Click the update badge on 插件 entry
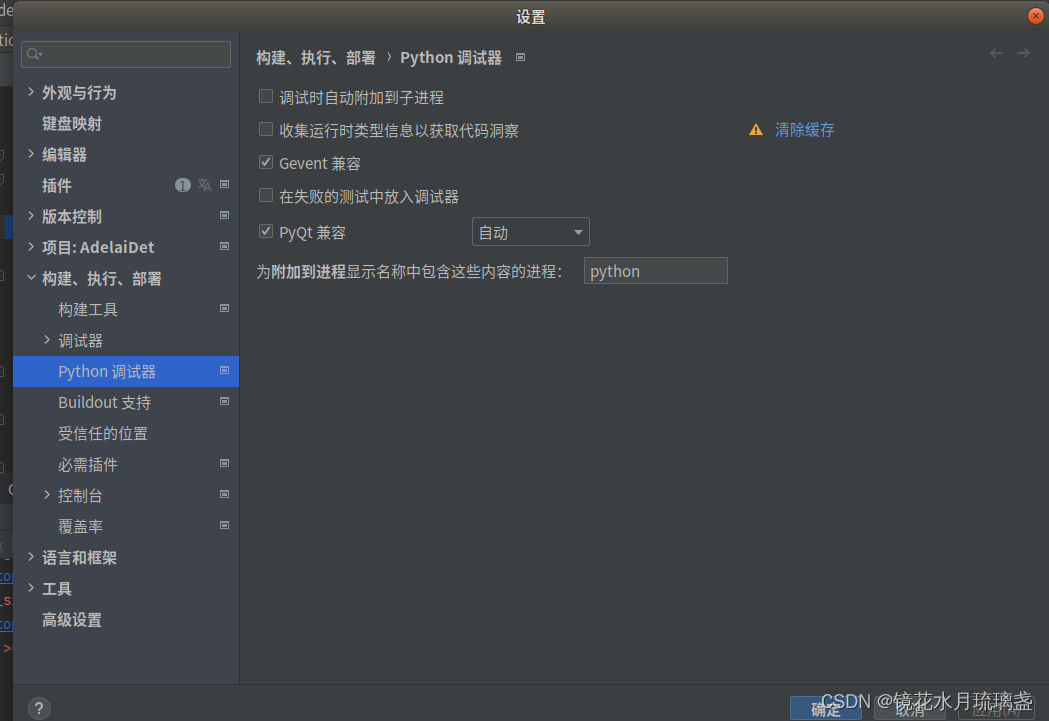The width and height of the screenshot is (1049, 721). point(181,185)
